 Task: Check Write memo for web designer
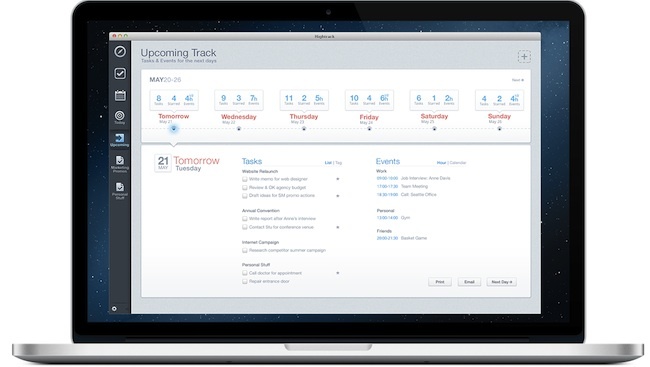click(x=245, y=179)
